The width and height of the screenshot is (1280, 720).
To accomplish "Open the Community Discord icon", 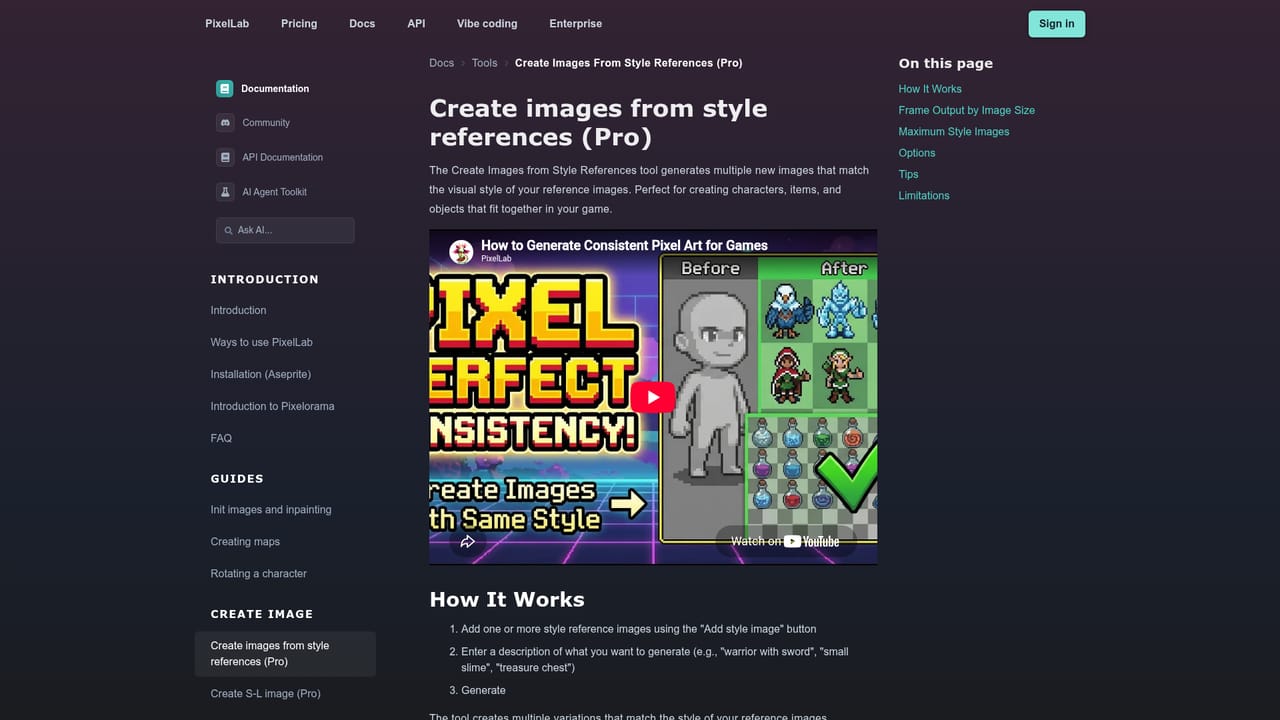I will coord(225,123).
